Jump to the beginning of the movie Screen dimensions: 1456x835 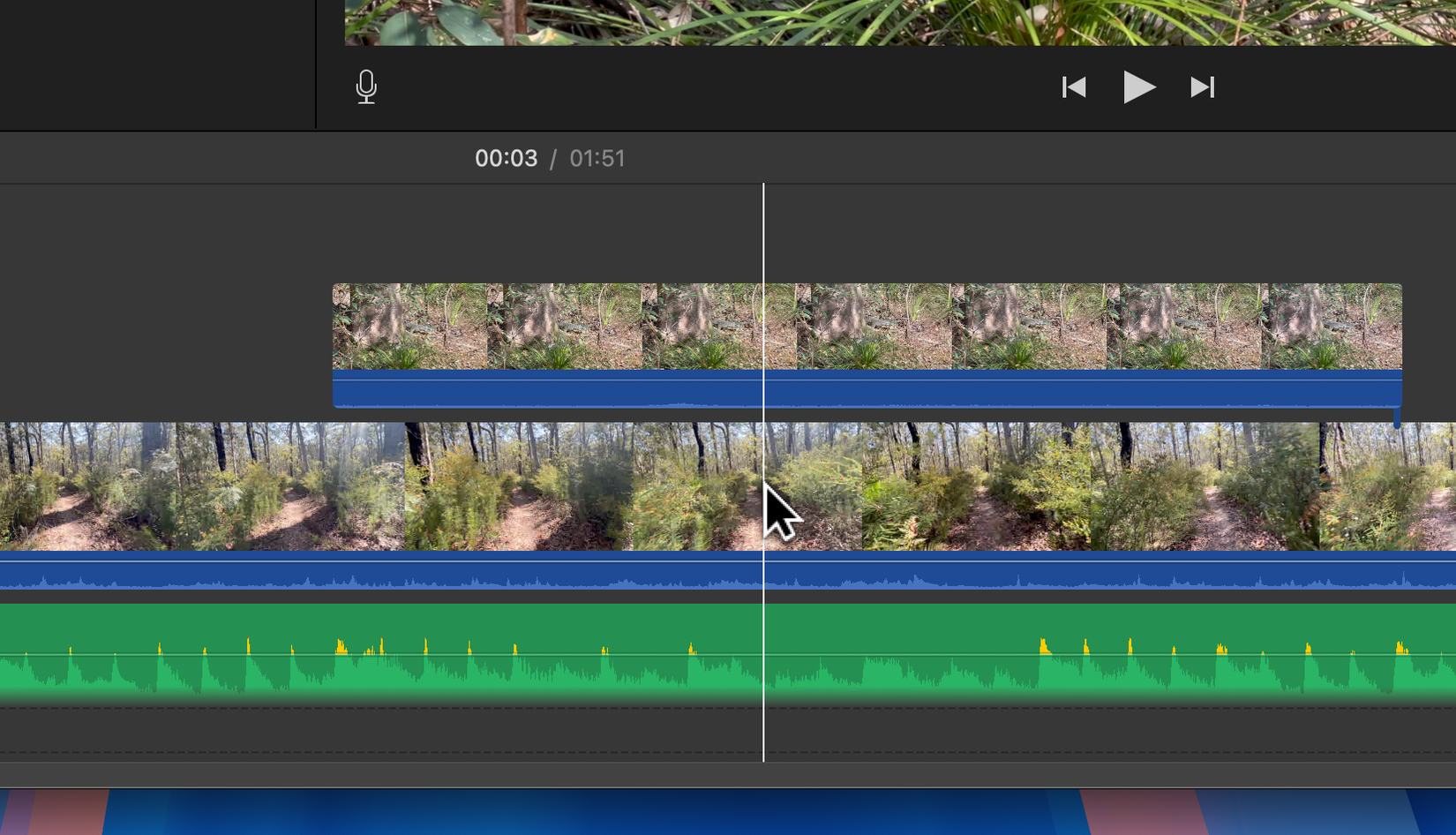[x=1074, y=87]
